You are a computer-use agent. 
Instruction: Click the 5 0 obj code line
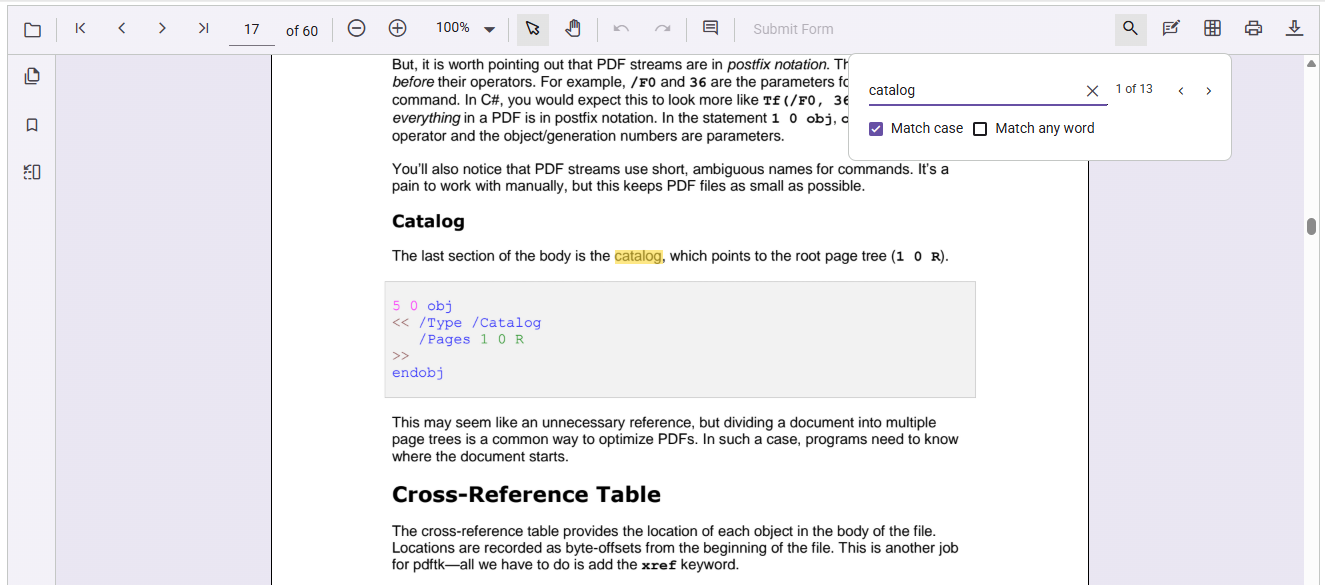click(x=422, y=306)
